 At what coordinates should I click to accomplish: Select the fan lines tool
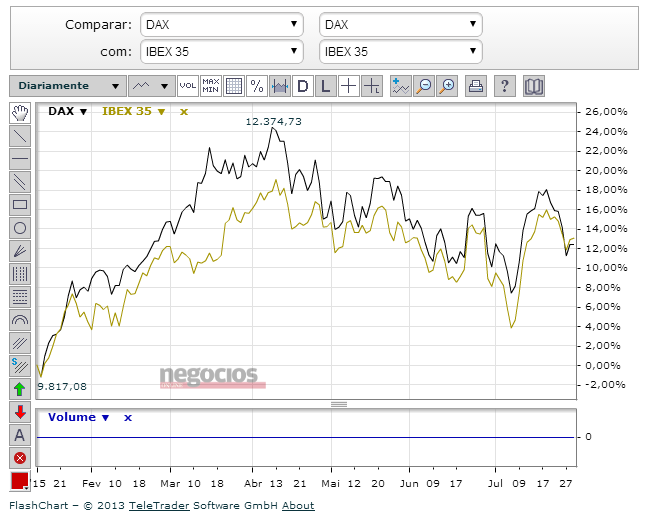(x=20, y=251)
